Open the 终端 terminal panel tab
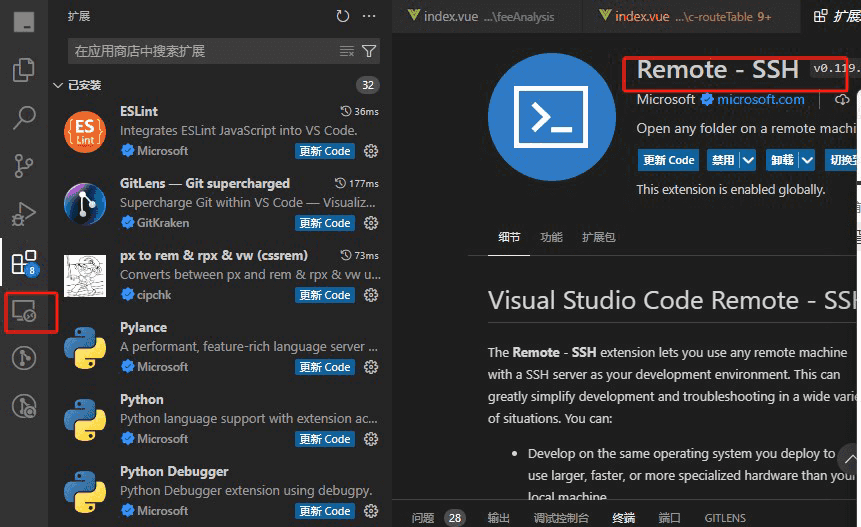 pyautogui.click(x=624, y=518)
